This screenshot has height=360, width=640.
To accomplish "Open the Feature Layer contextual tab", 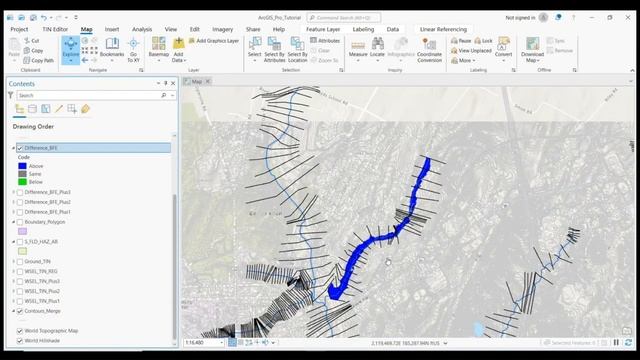I will point(323,29).
